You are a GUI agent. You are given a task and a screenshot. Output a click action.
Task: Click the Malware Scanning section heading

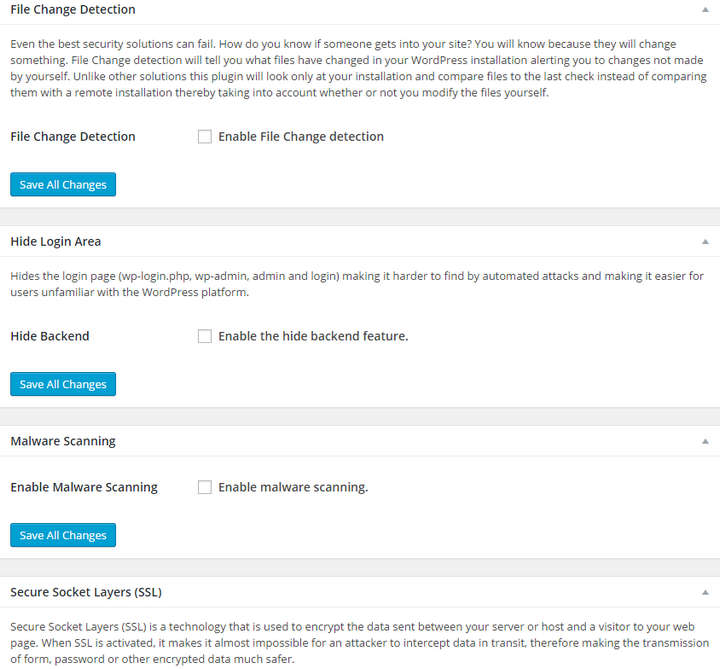[63, 441]
